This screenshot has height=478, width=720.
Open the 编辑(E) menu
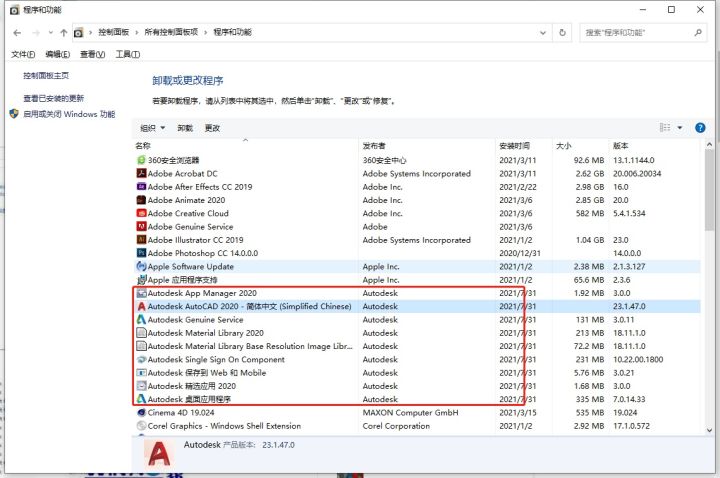point(58,54)
